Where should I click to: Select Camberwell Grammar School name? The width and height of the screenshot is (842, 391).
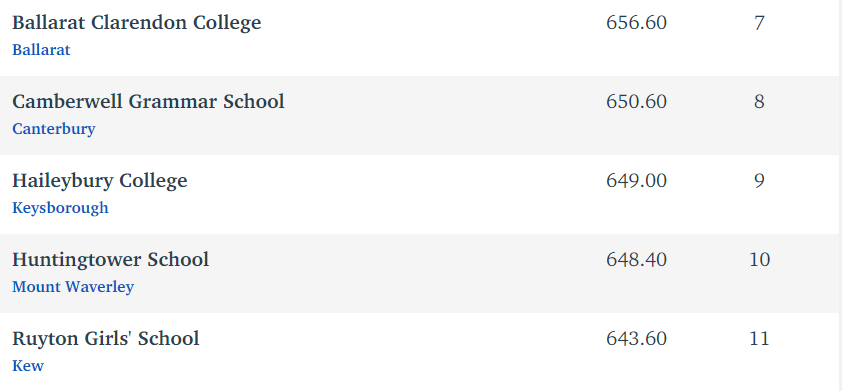coord(148,102)
